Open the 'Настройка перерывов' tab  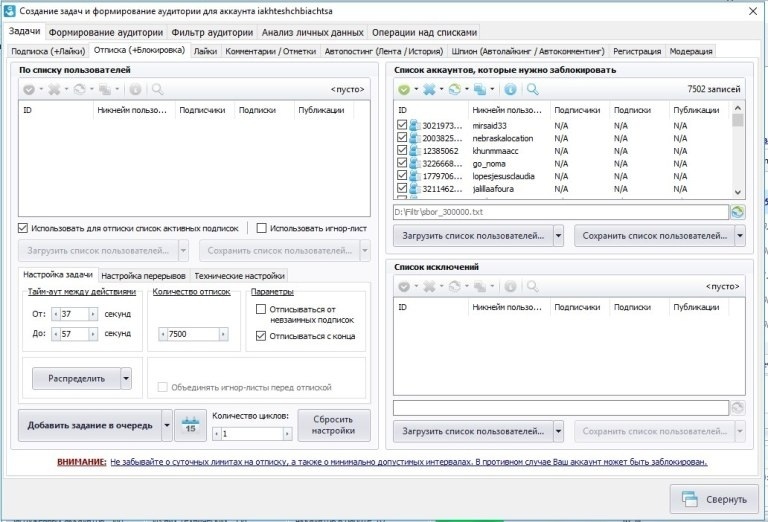(144, 276)
